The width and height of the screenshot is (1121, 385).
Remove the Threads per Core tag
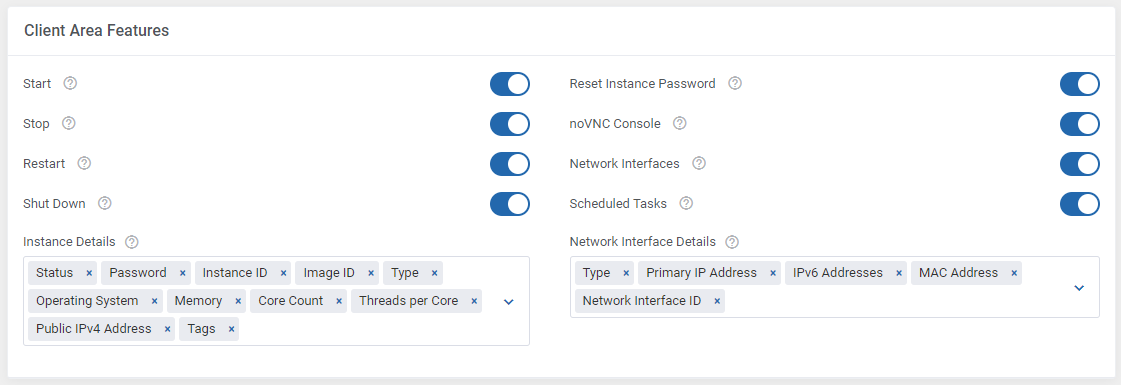pyautogui.click(x=473, y=301)
